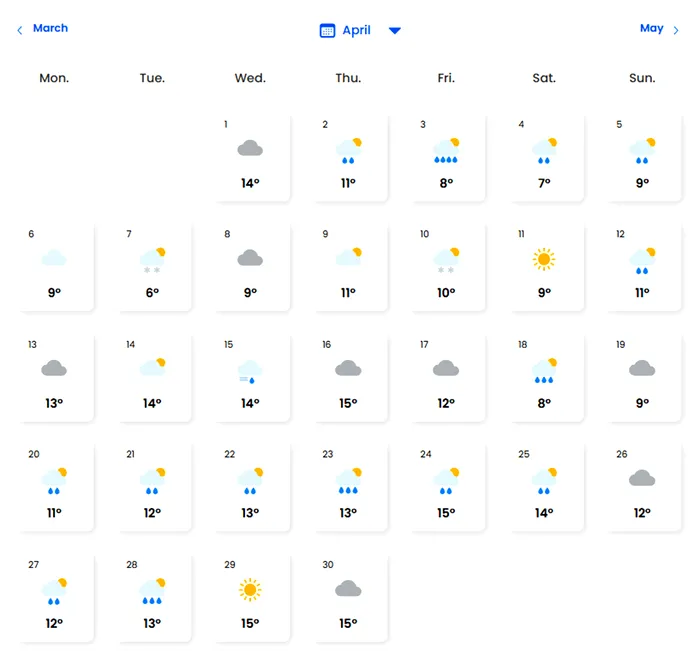Open April 30 forecast card
This screenshot has height=651, width=700.
348,597
